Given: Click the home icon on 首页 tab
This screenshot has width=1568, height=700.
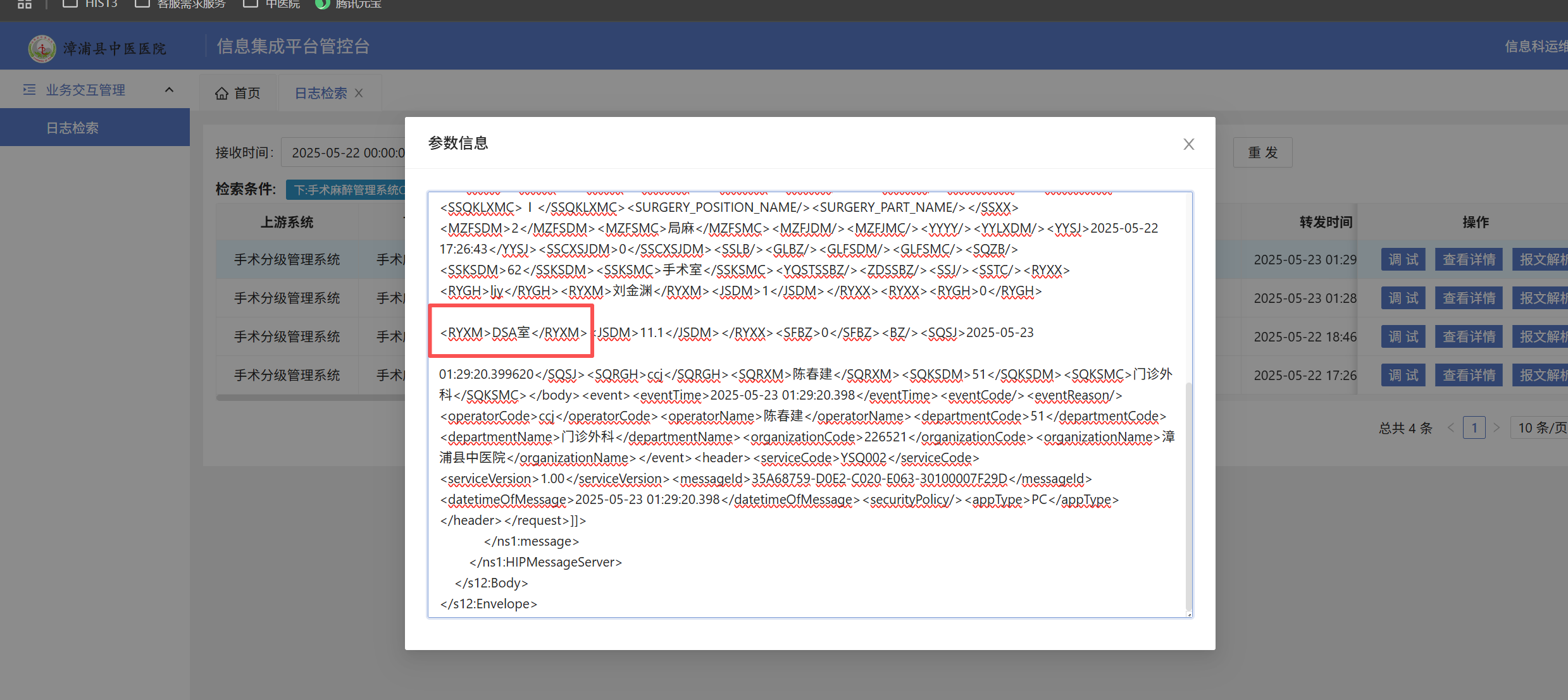Looking at the screenshot, I should (221, 94).
